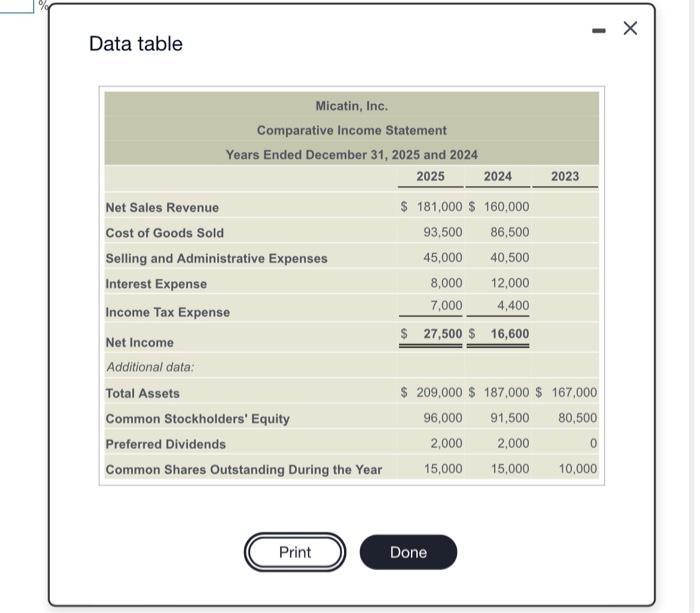
Task: Click the 2023 column header
Action: pos(565,176)
